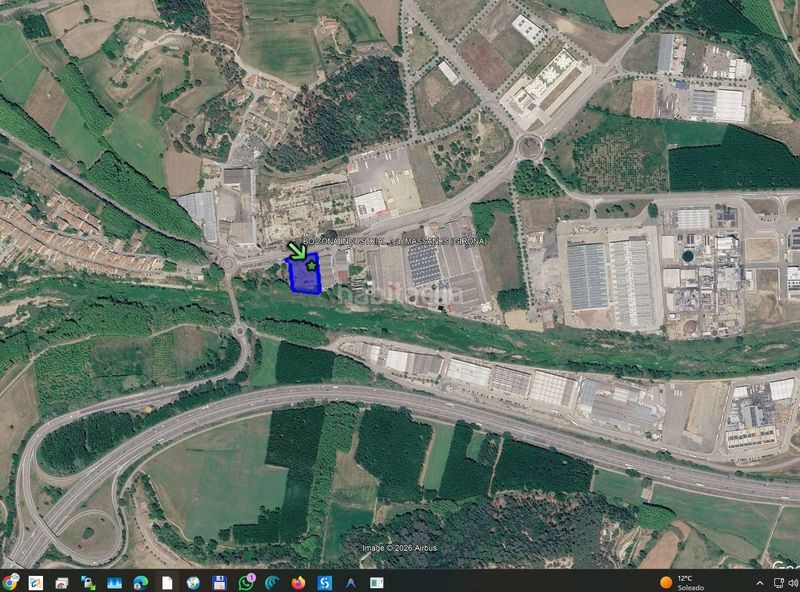Open the blue tray download taskbar app
Viewport: 800px width, 592px height.
(114, 582)
